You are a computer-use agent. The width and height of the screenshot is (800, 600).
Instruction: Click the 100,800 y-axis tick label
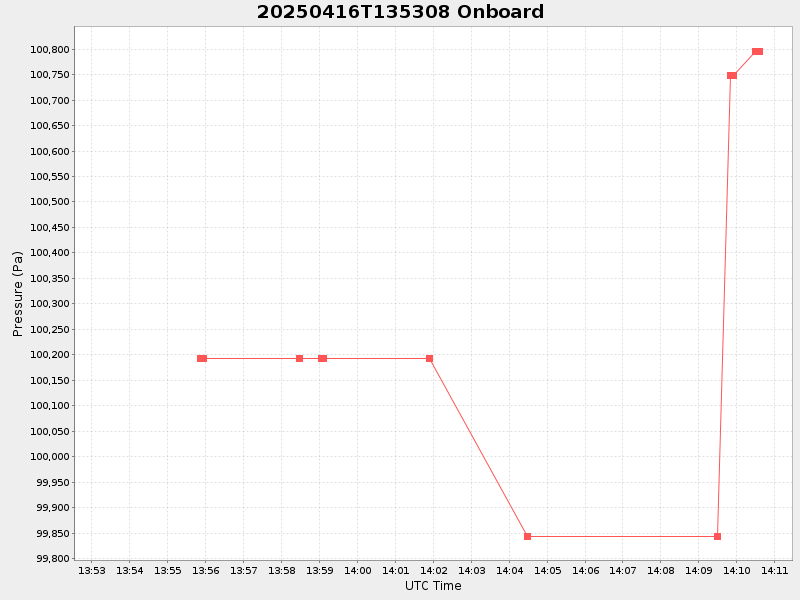tap(49, 49)
